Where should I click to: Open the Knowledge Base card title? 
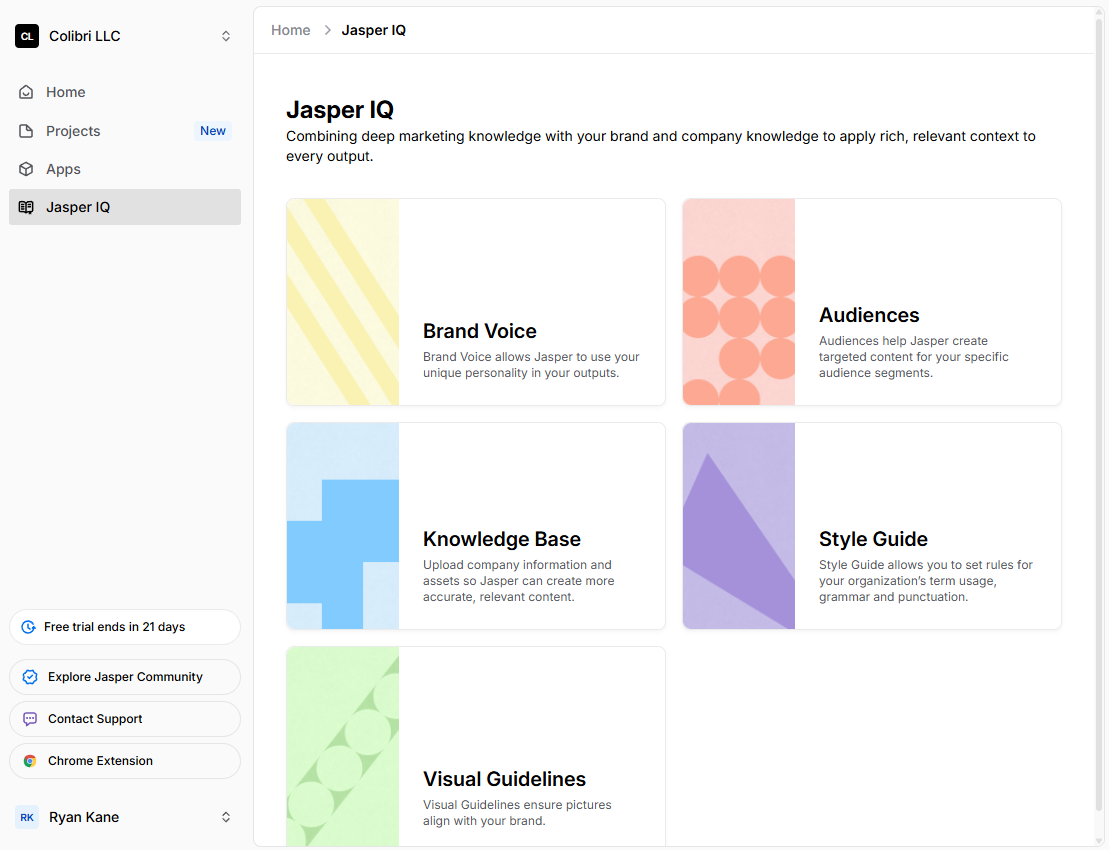(501, 539)
